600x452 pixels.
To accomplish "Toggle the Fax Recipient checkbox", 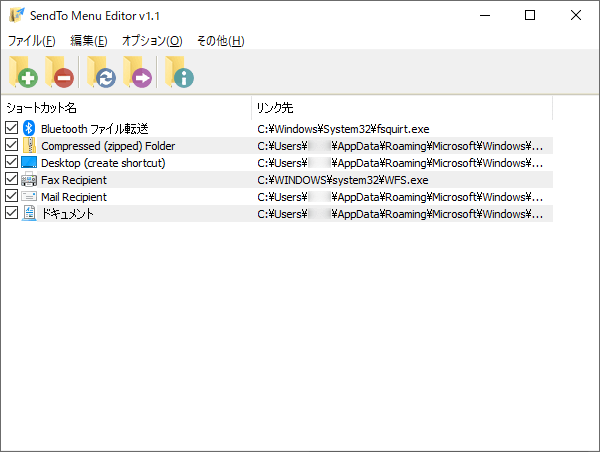I will (11, 179).
